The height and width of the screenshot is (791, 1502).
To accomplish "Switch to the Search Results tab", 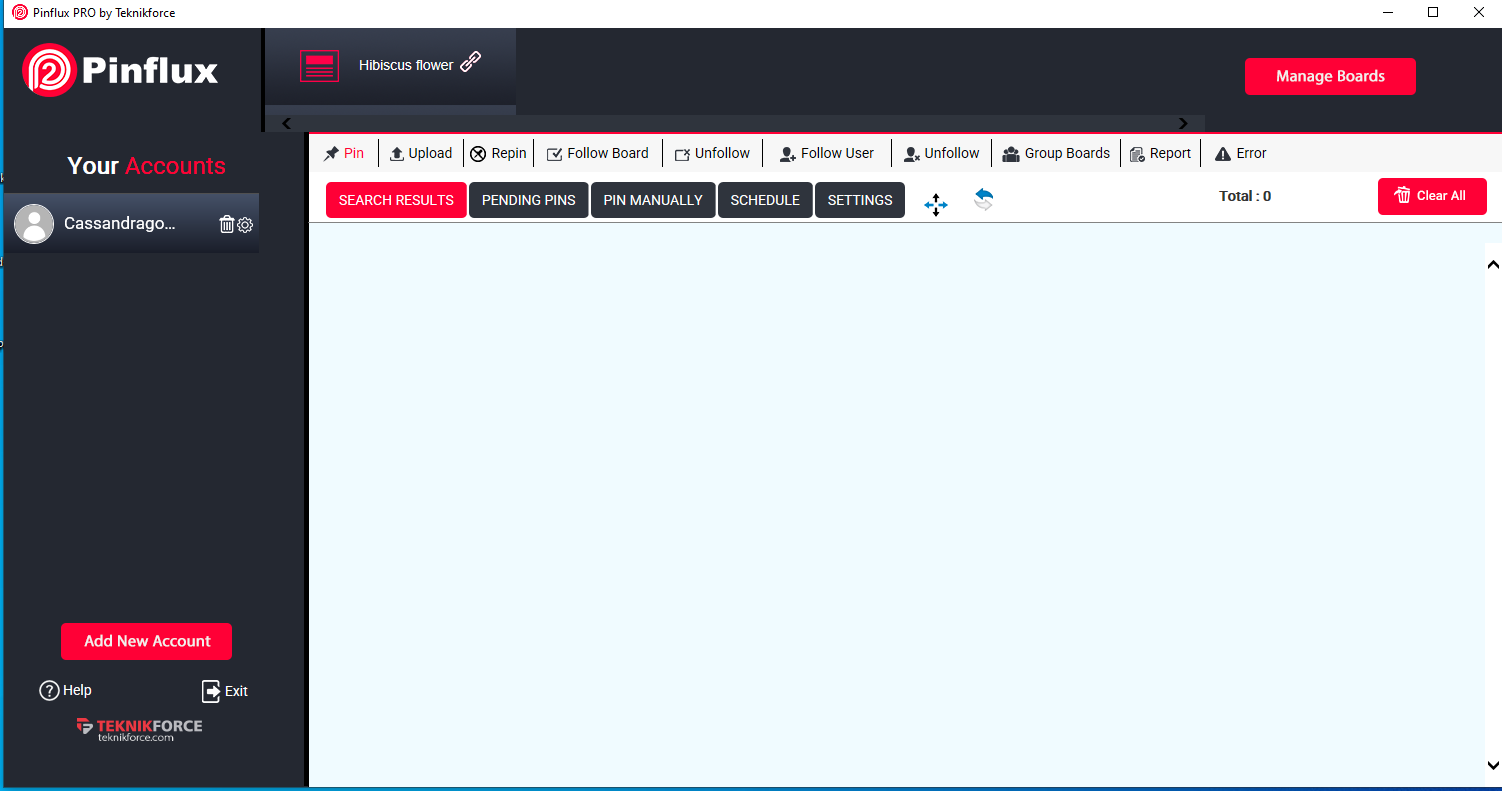I will (x=396, y=200).
